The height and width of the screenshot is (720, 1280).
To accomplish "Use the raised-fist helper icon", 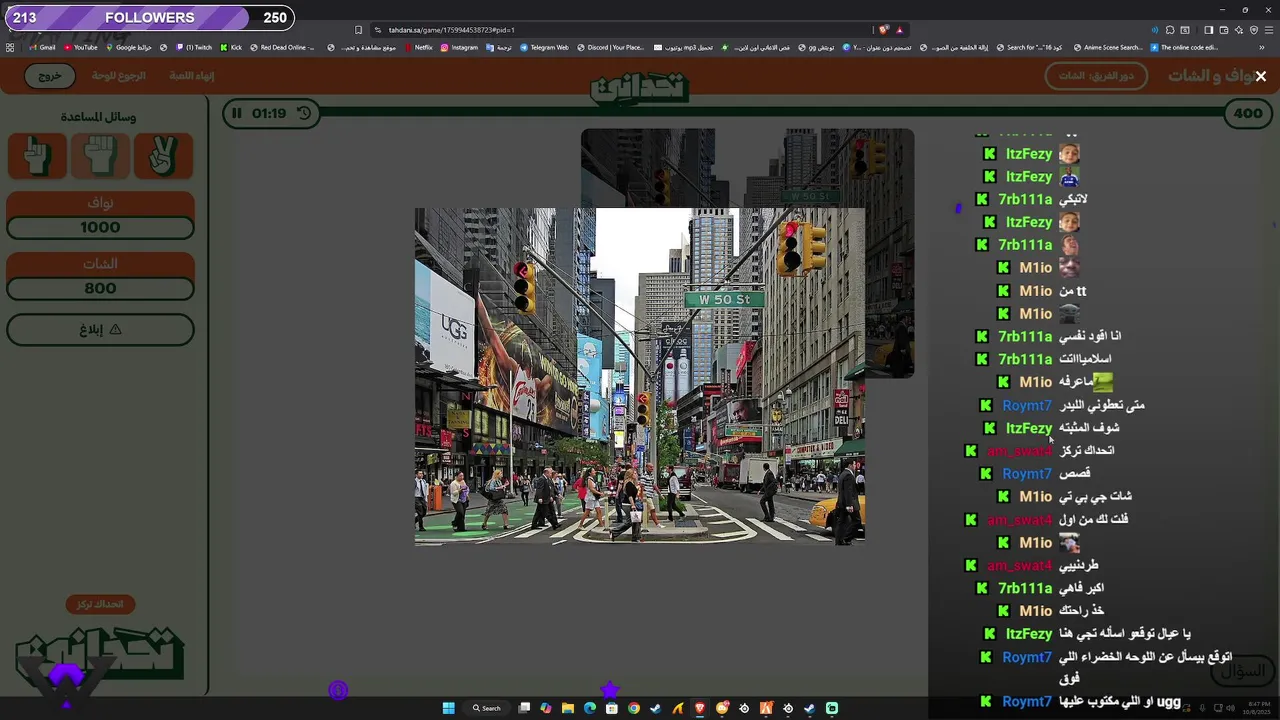I will (x=100, y=156).
